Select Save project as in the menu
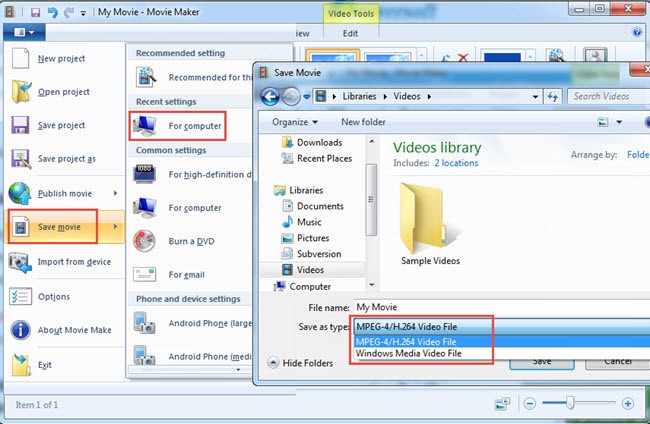Image resolution: width=650 pixels, height=424 pixels. (x=65, y=159)
